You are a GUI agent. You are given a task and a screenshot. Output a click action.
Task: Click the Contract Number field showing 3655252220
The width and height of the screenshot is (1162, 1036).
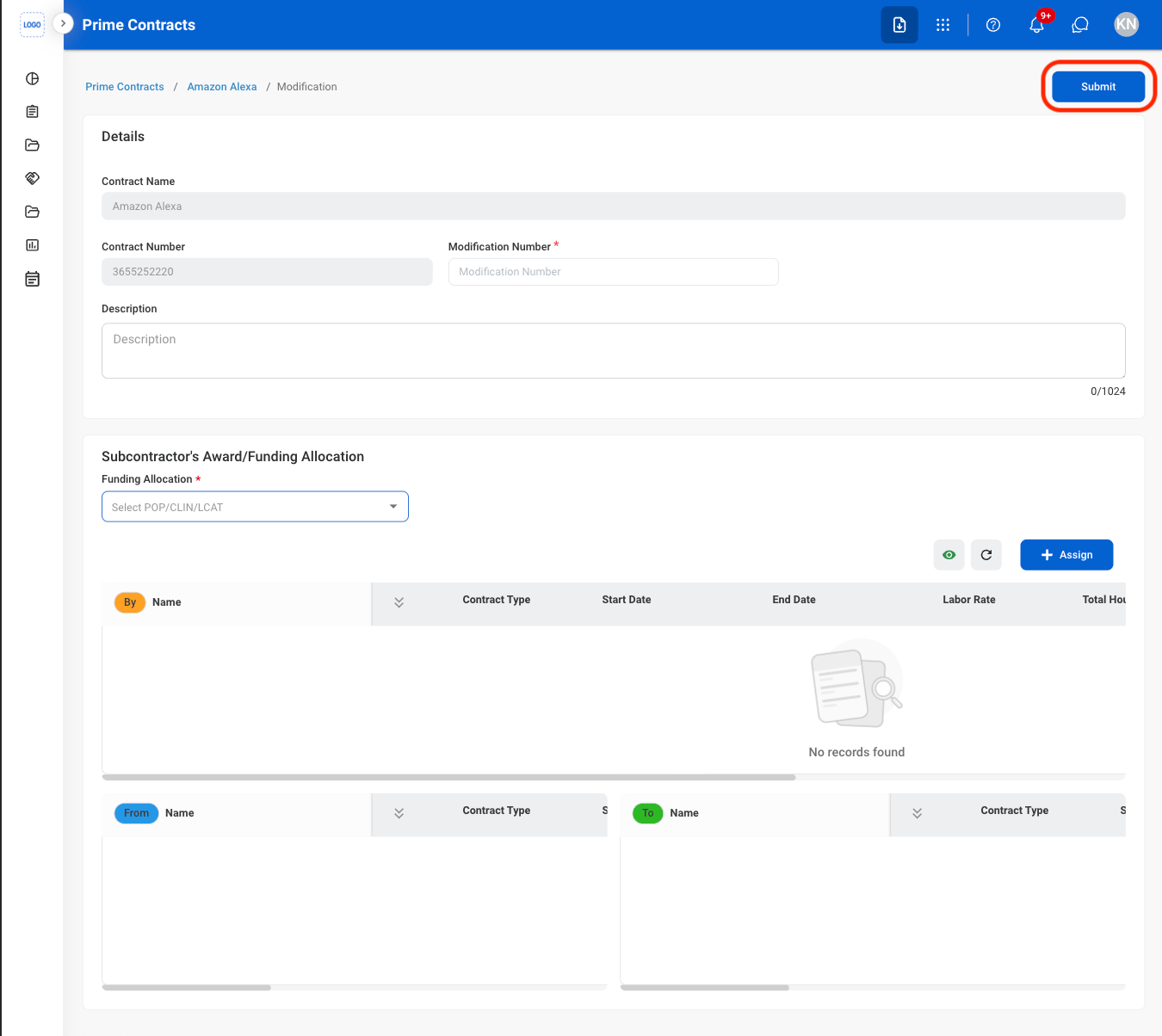(x=267, y=272)
